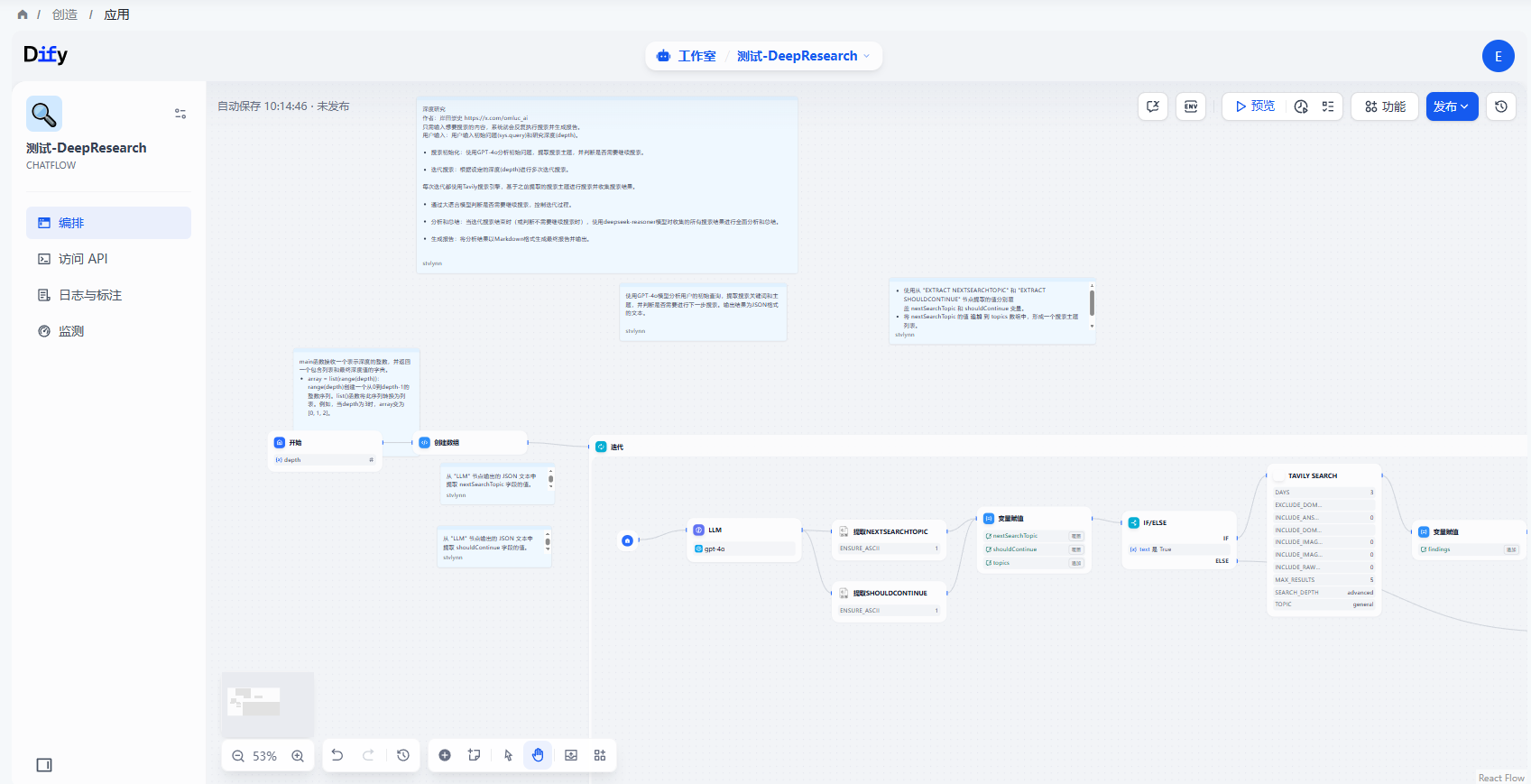Select the LLM node

[x=744, y=540]
